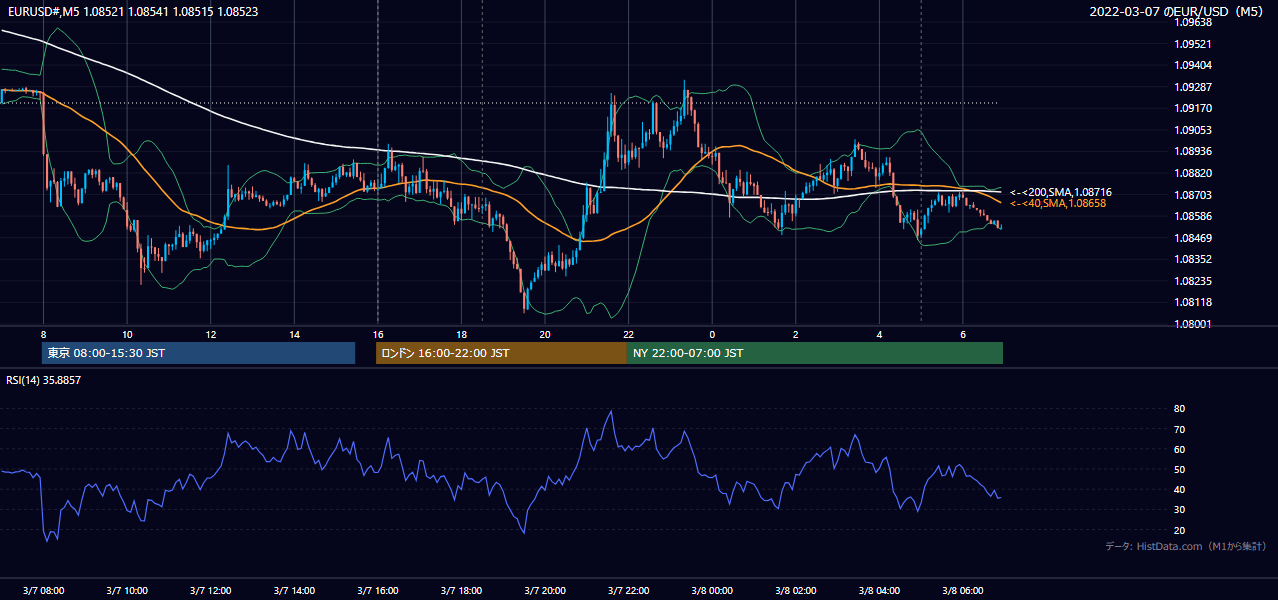Screen dimensions: 1278x600
Task: Click price axis label 1.09404
Action: tap(1194, 65)
